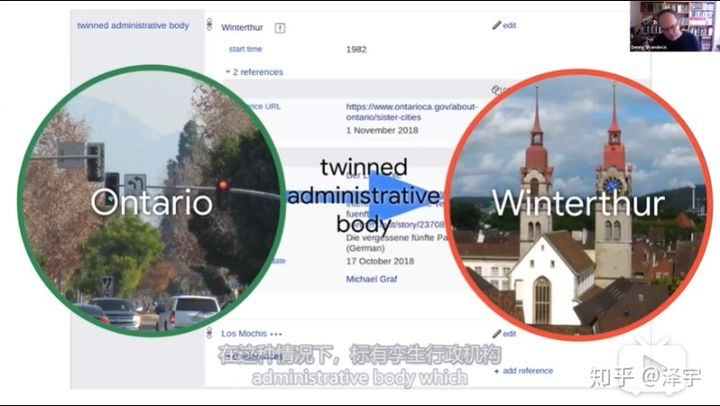720x406 pixels.
Task: Click the rank selector icon beside Winterthur
Action: tap(209, 25)
